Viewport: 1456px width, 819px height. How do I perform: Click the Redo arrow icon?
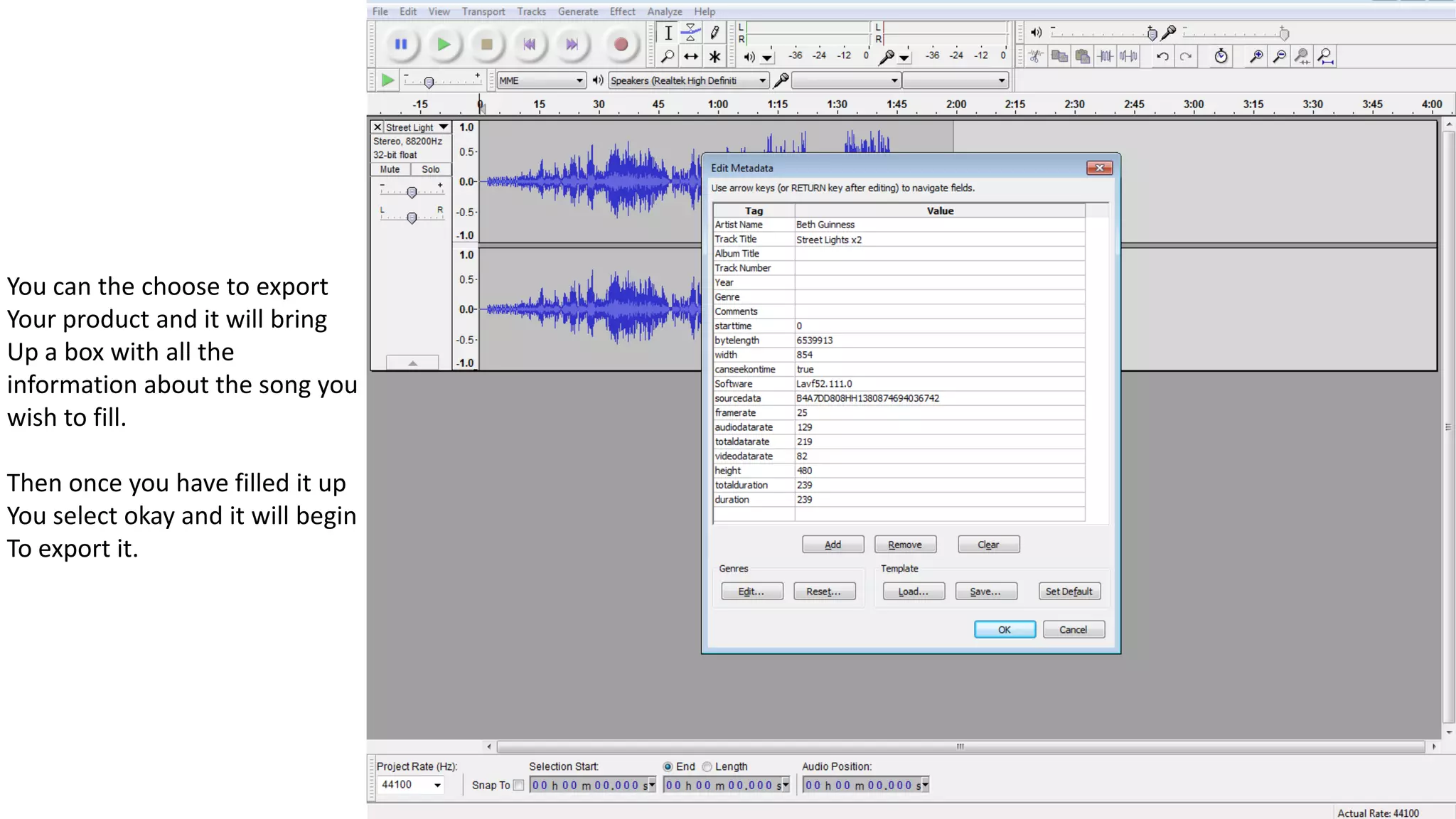coord(1186,56)
